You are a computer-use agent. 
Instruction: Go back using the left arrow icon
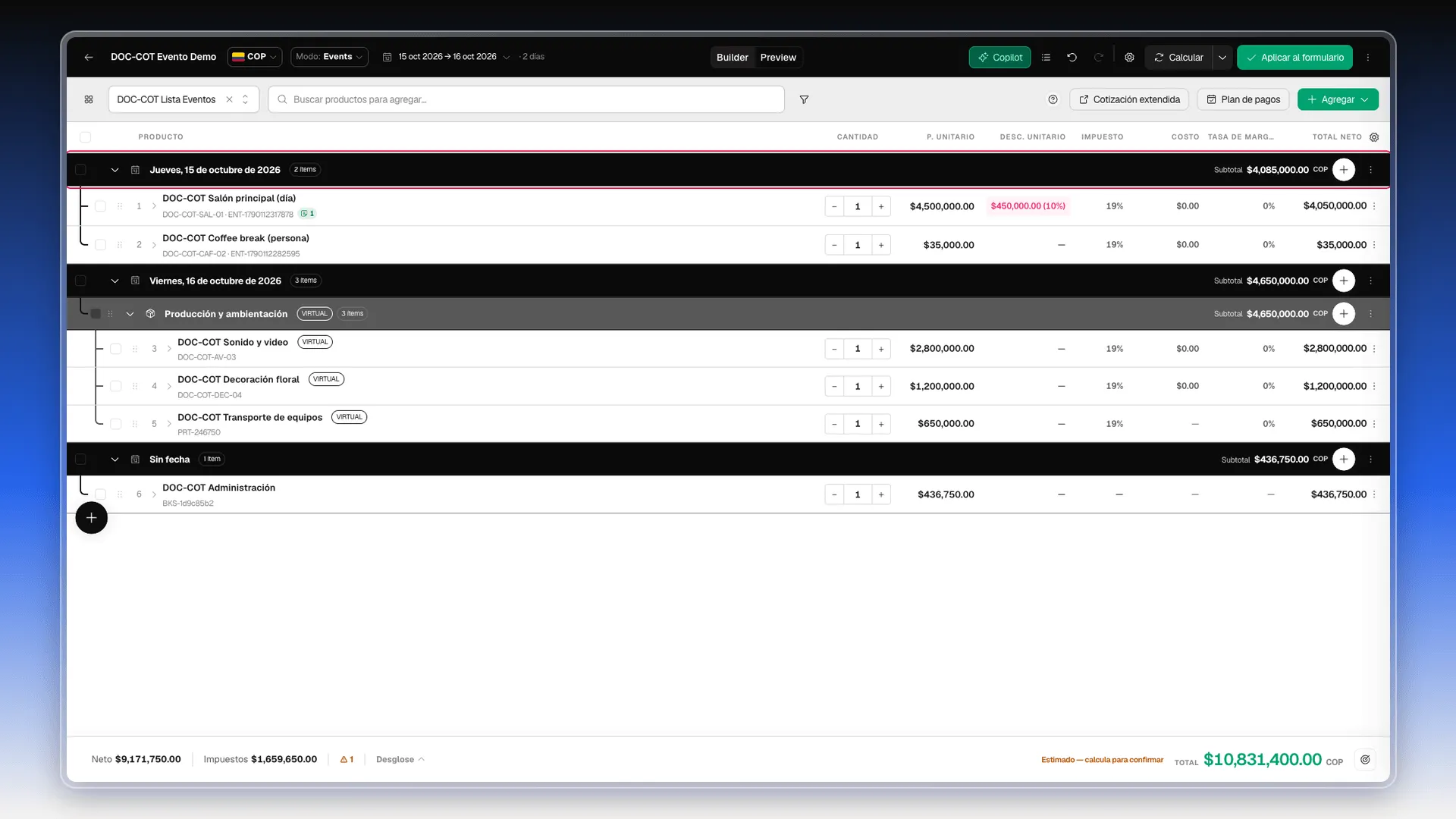(89, 57)
